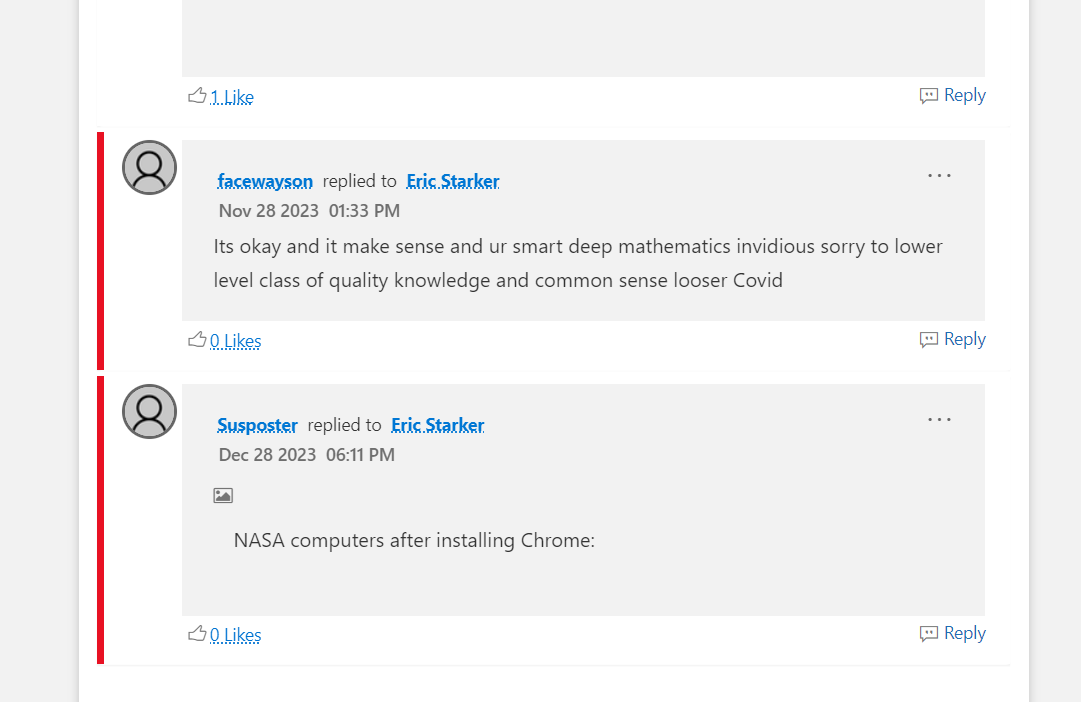Toggle like on facewayson's comment via 0 Likes
The height and width of the screenshot is (702, 1081).
(236, 340)
